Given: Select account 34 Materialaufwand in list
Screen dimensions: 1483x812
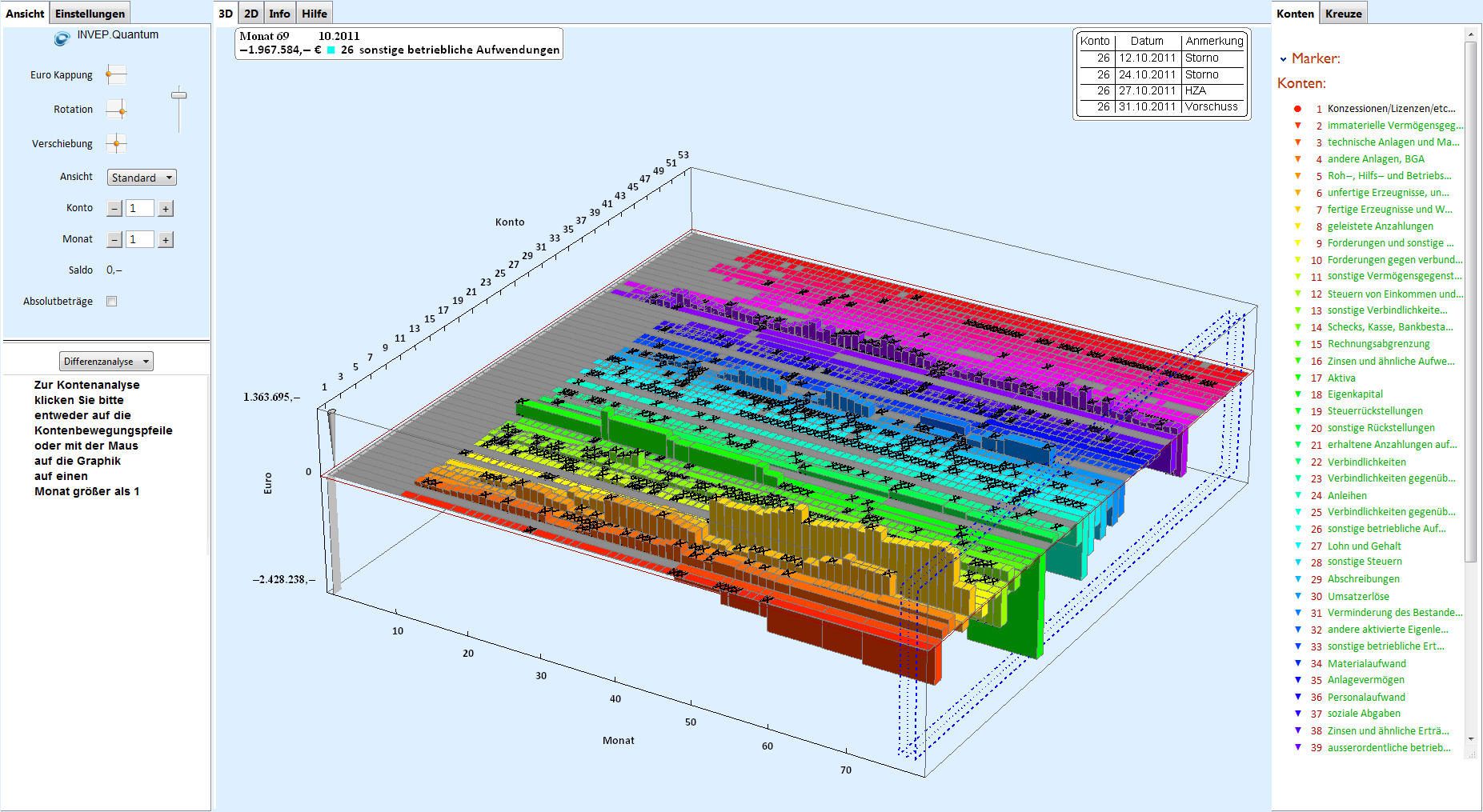Looking at the screenshot, I should click(1366, 663).
